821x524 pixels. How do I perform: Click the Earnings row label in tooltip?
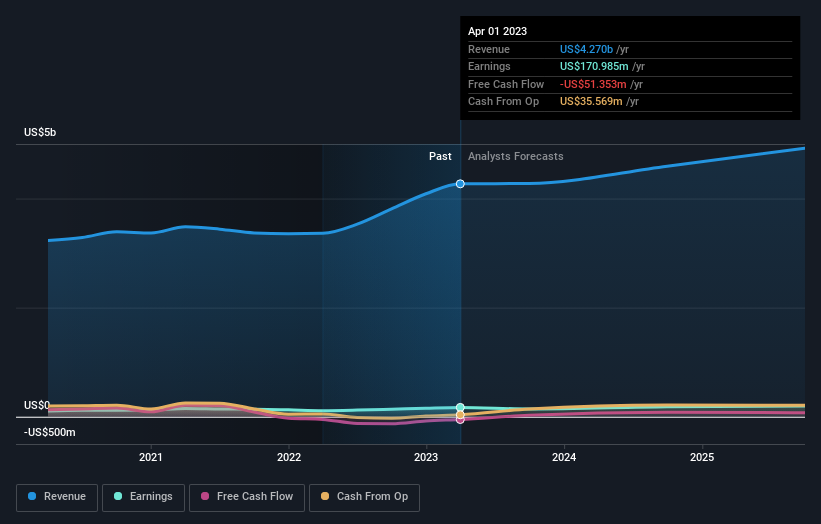(x=489, y=66)
